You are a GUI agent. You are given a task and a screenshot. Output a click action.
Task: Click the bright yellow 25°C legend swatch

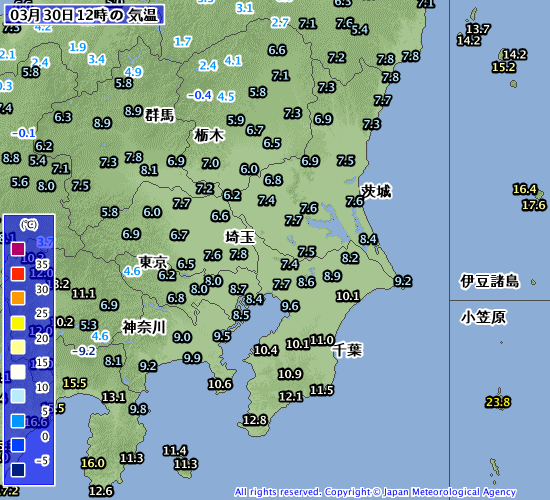(18, 323)
